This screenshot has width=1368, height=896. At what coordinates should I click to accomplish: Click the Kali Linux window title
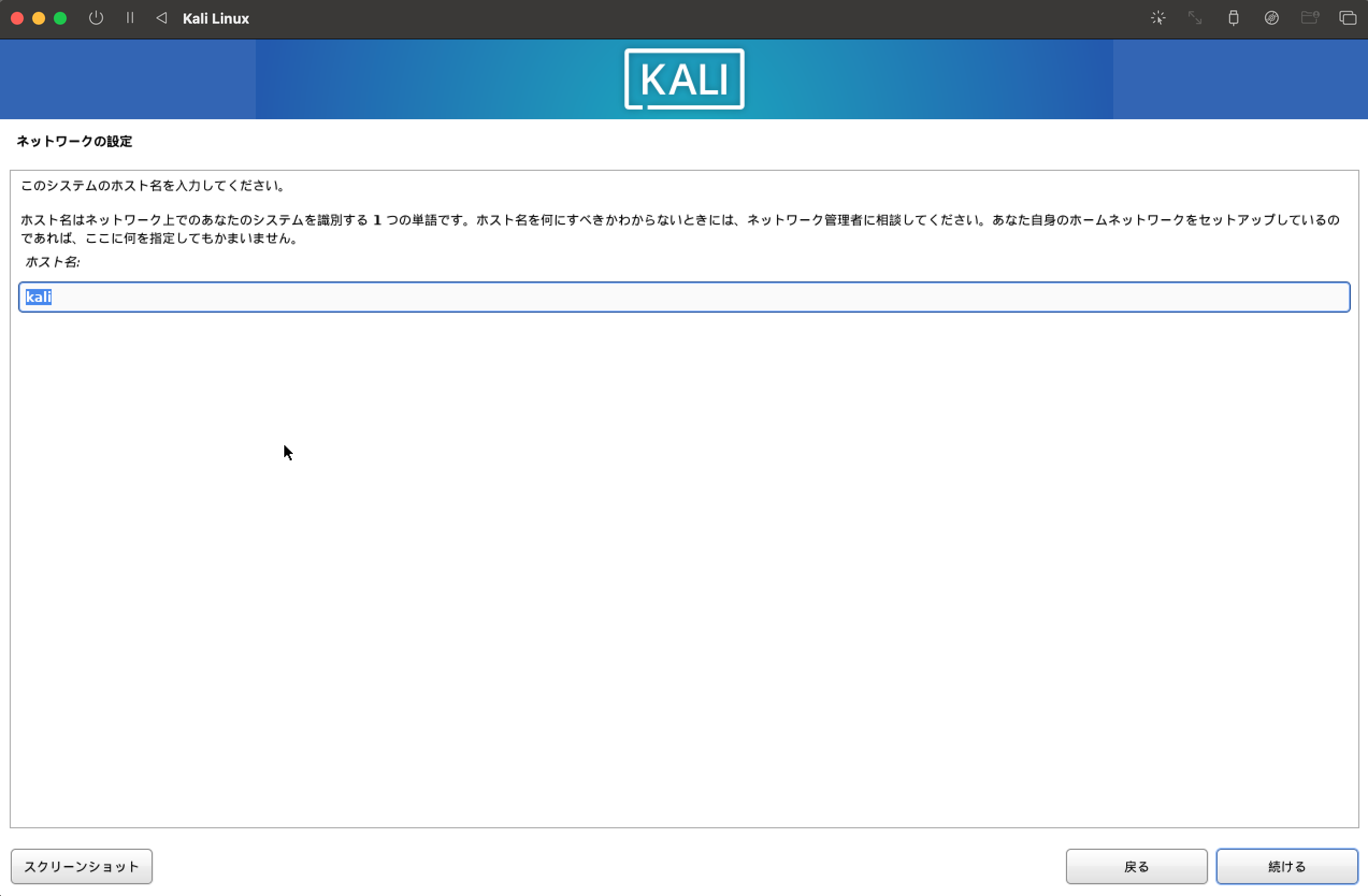coord(215,18)
